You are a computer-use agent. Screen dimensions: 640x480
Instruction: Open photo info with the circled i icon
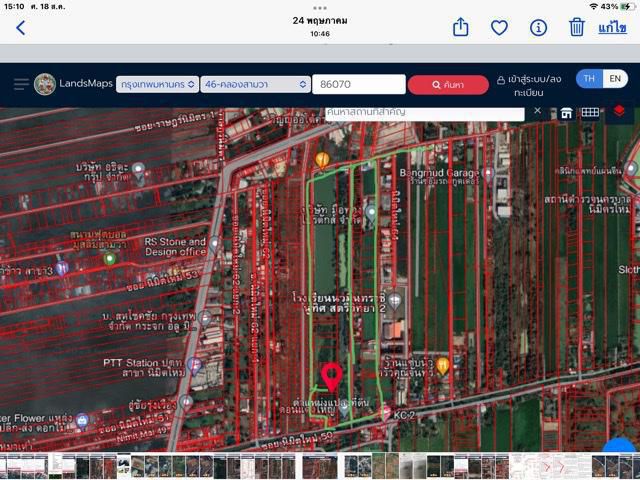coord(538,28)
